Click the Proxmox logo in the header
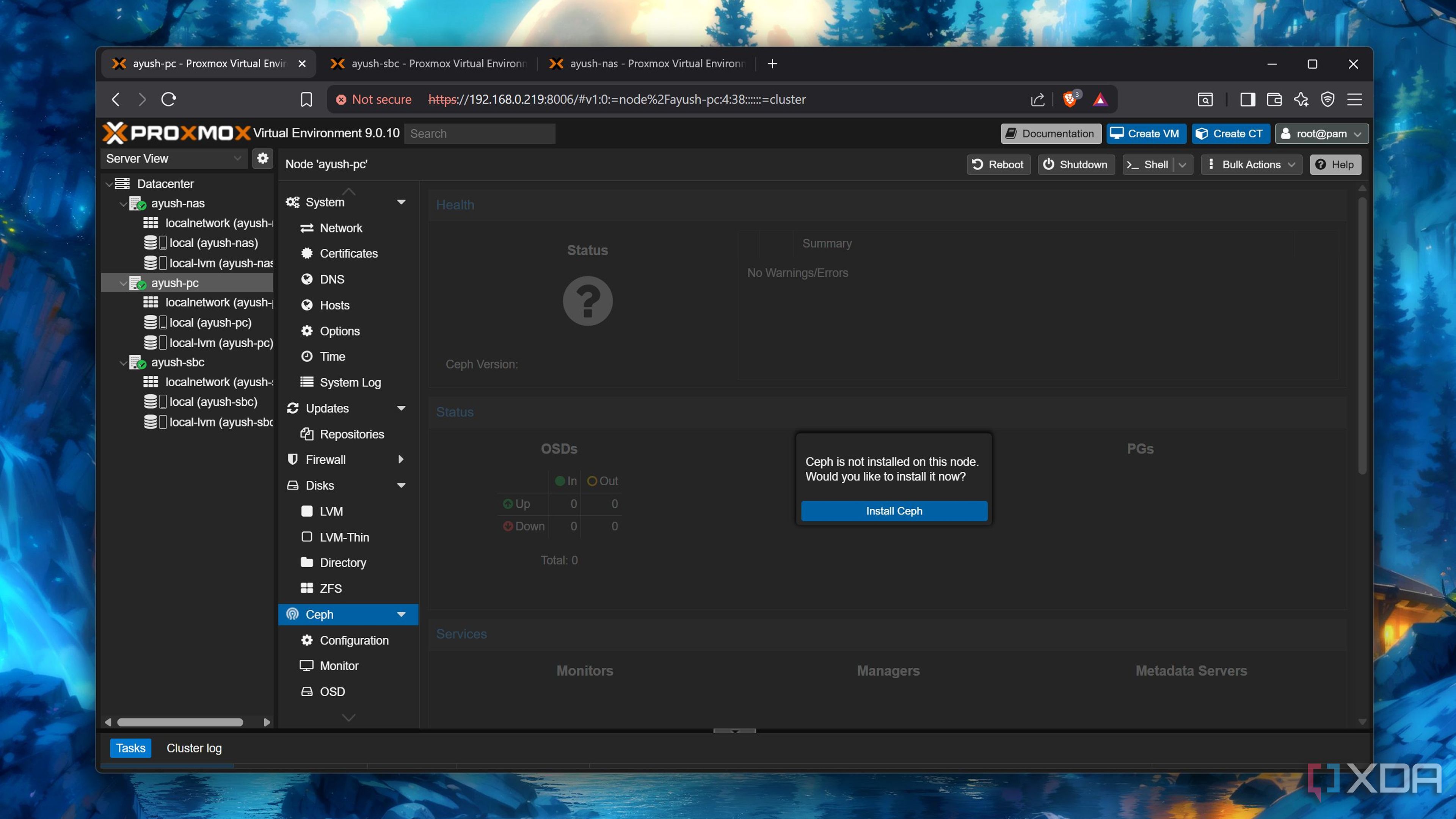This screenshot has width=1456, height=819. coord(176,133)
